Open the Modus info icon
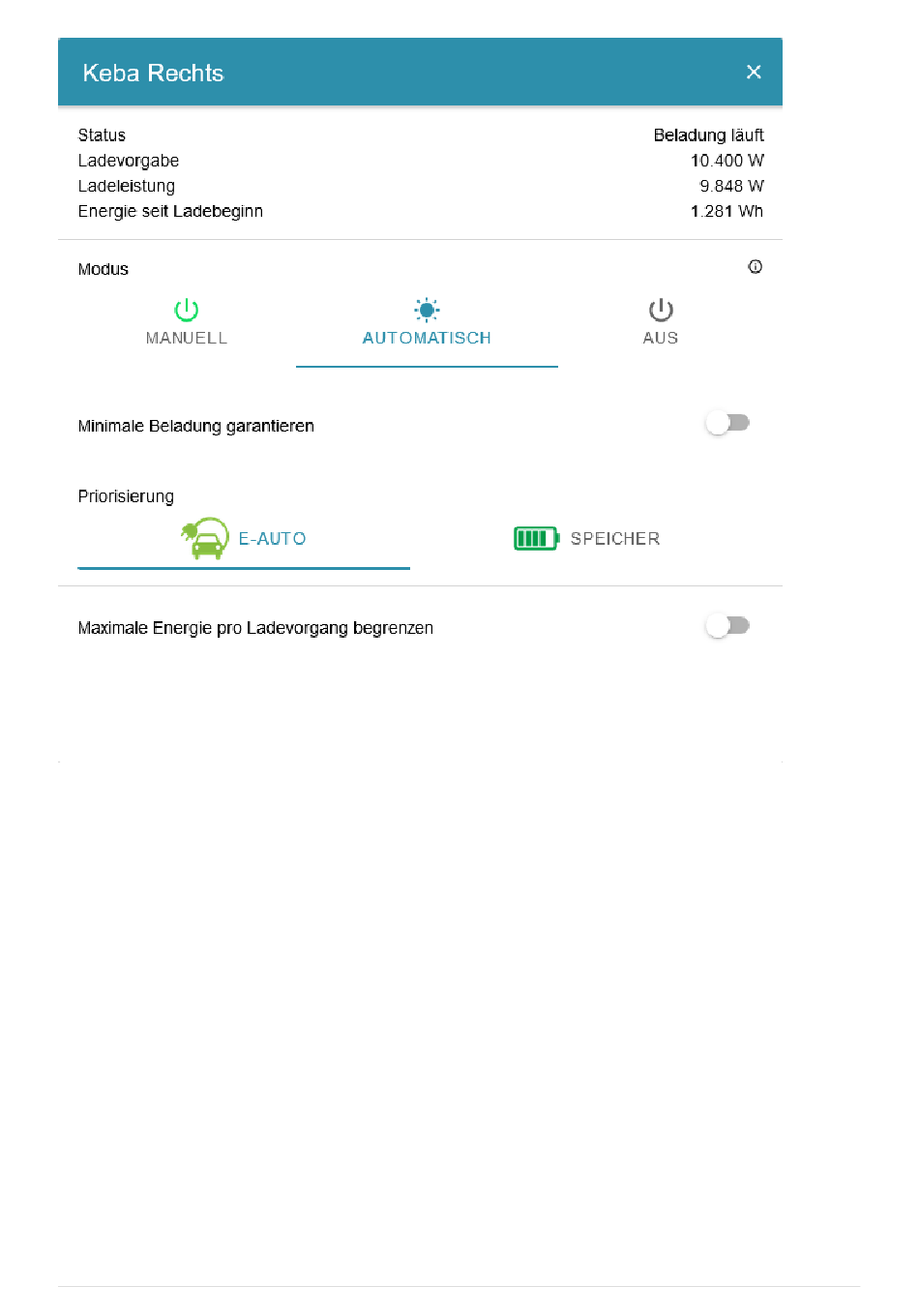Viewport: 919px width, 1316px height. pyautogui.click(x=756, y=267)
